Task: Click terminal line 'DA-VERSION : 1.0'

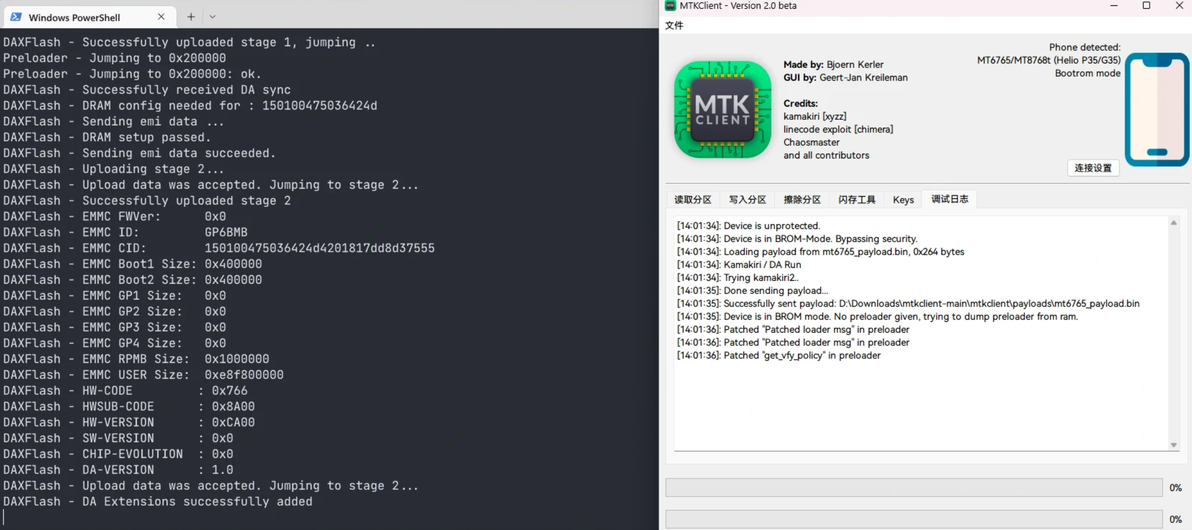Action: pos(118,470)
